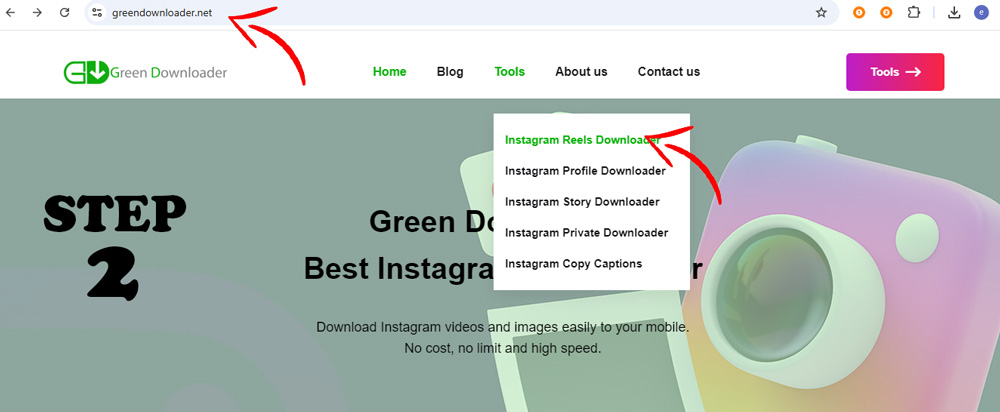Select Instagram Story Downloader
This screenshot has width=1000, height=412.
point(582,202)
